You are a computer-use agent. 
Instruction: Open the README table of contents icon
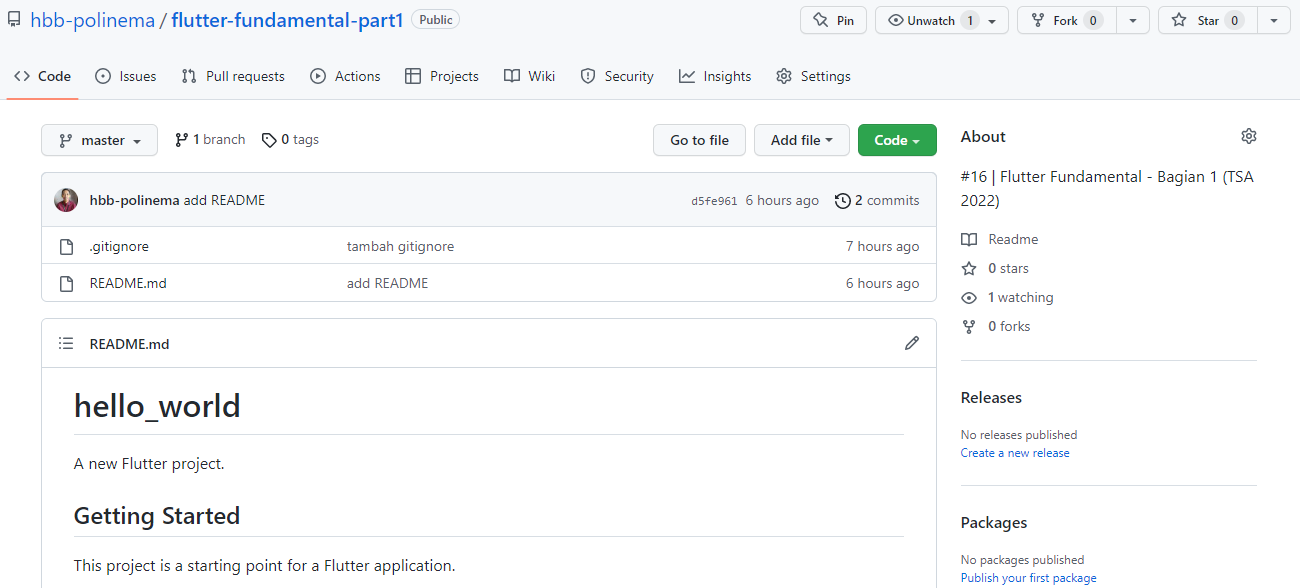(x=65, y=343)
